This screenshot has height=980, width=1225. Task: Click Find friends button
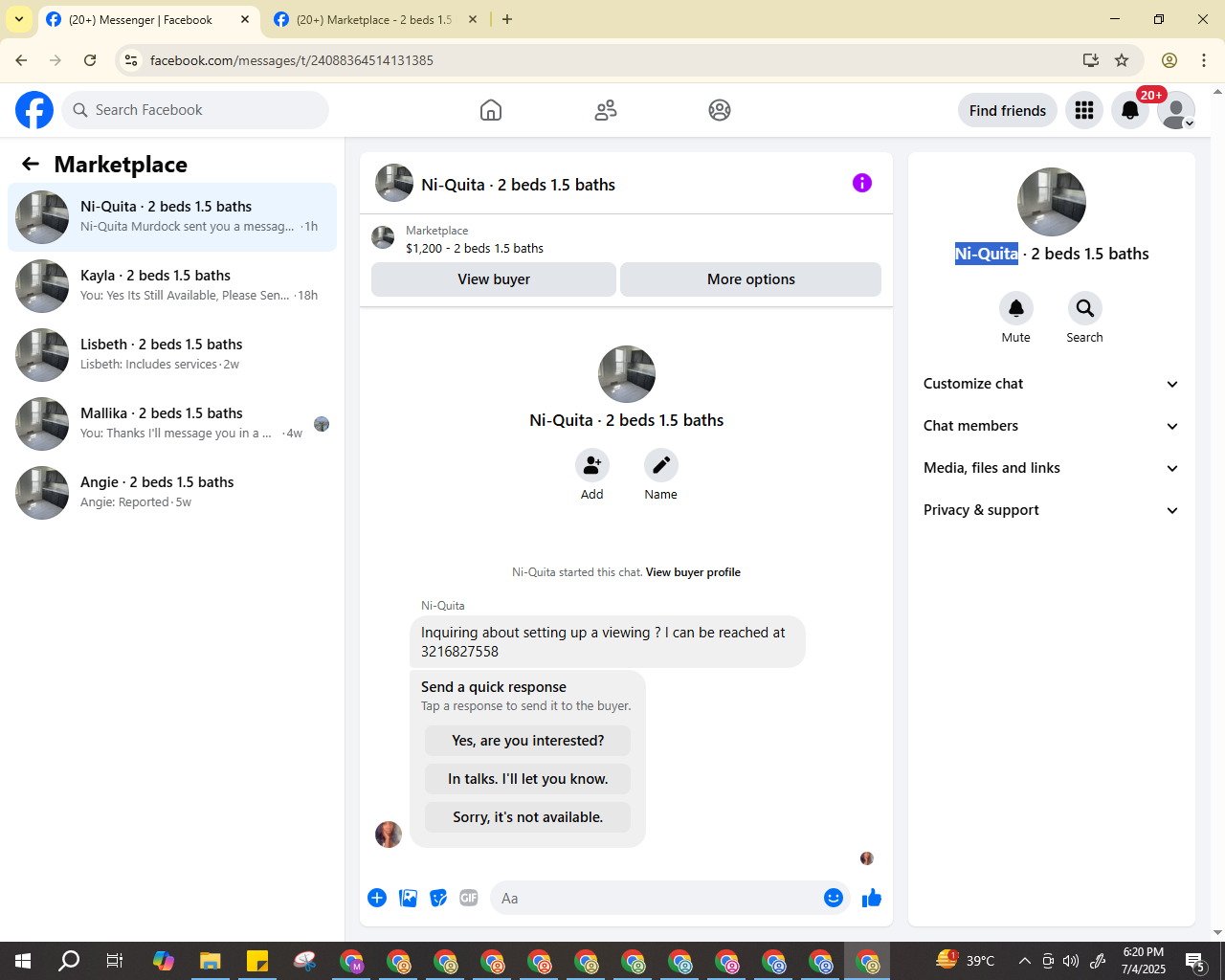click(x=1008, y=110)
